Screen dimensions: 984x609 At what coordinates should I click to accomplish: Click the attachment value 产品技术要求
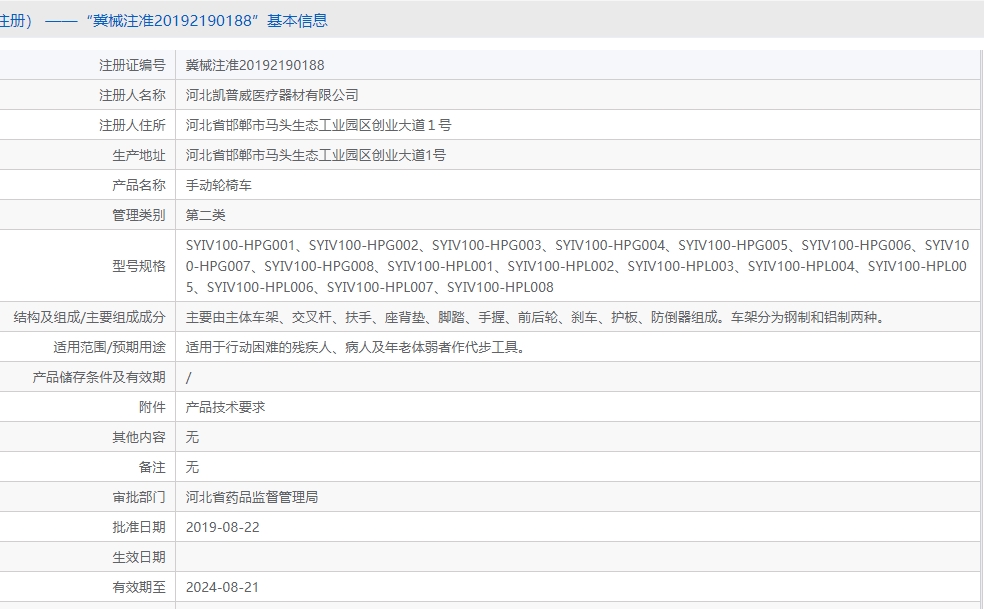tap(225, 407)
